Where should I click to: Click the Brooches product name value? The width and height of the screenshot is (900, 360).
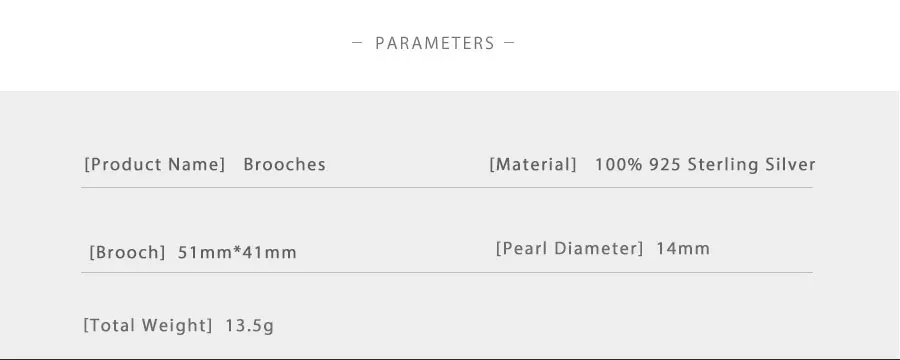(285, 165)
